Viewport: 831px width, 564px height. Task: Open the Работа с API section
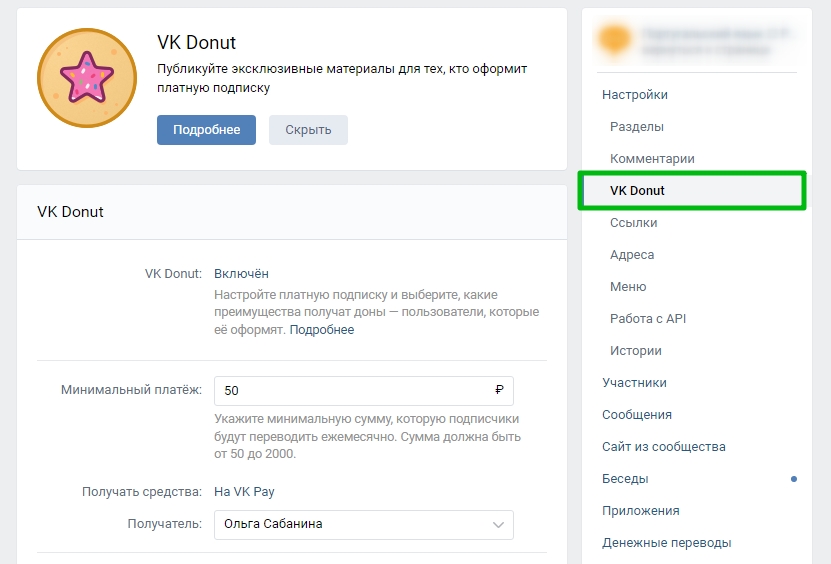[x=648, y=319]
